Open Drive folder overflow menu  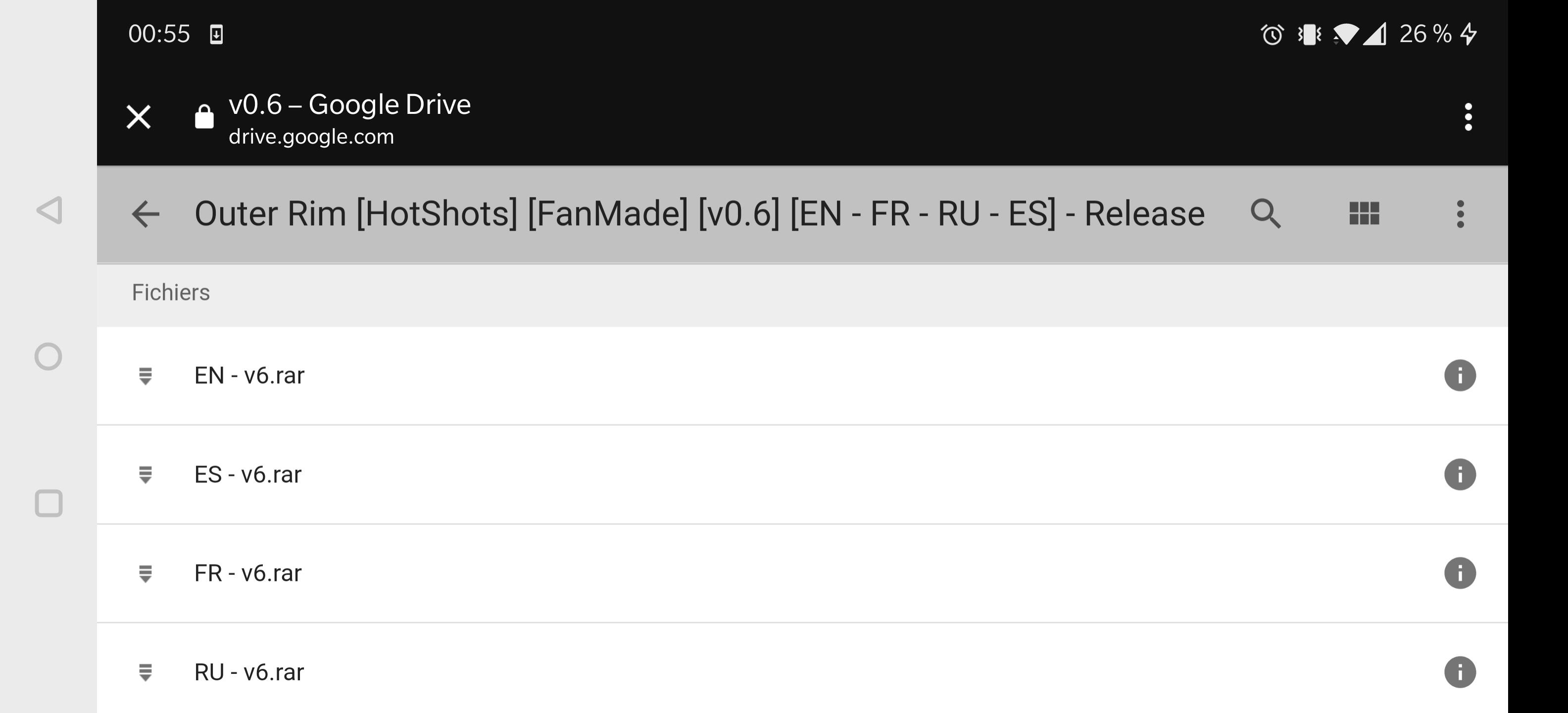pos(1460,214)
